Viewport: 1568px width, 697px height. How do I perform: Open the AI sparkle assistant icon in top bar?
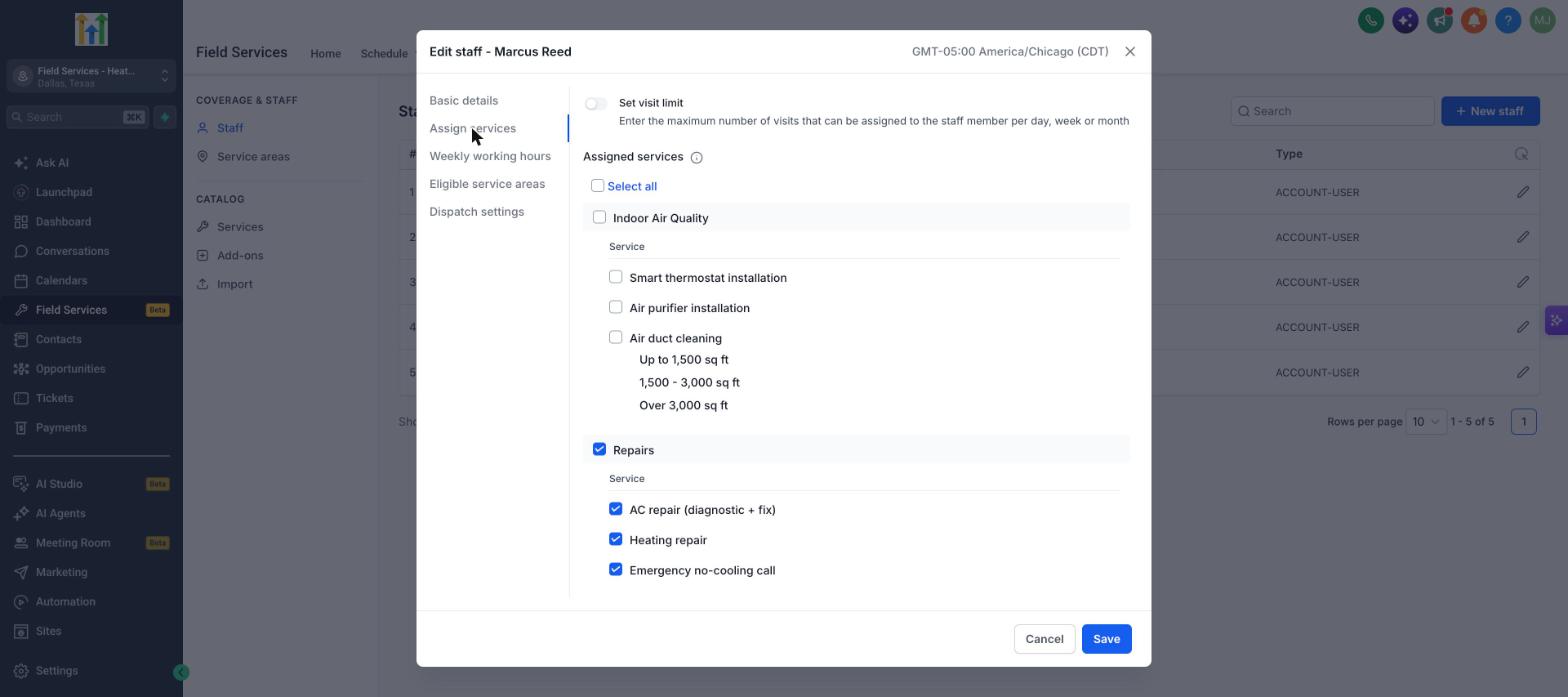click(x=1405, y=20)
